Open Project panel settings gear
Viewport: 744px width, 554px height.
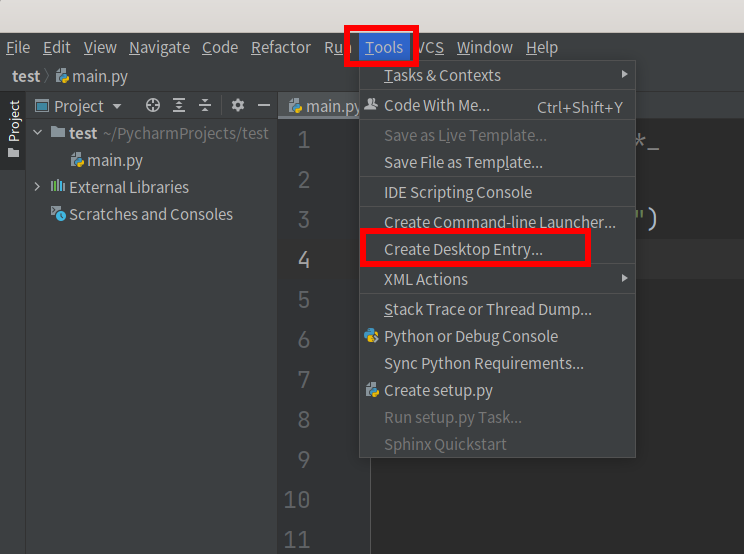click(238, 105)
